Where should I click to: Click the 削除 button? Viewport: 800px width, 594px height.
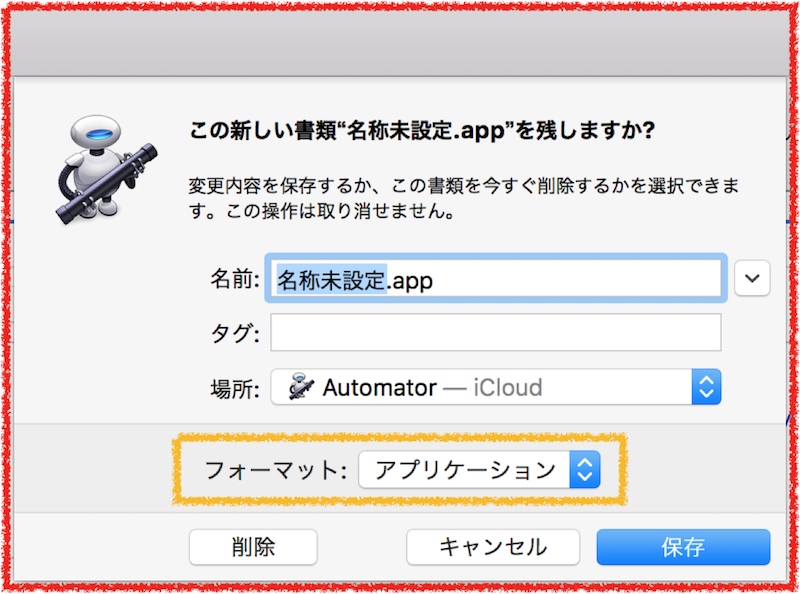[253, 547]
